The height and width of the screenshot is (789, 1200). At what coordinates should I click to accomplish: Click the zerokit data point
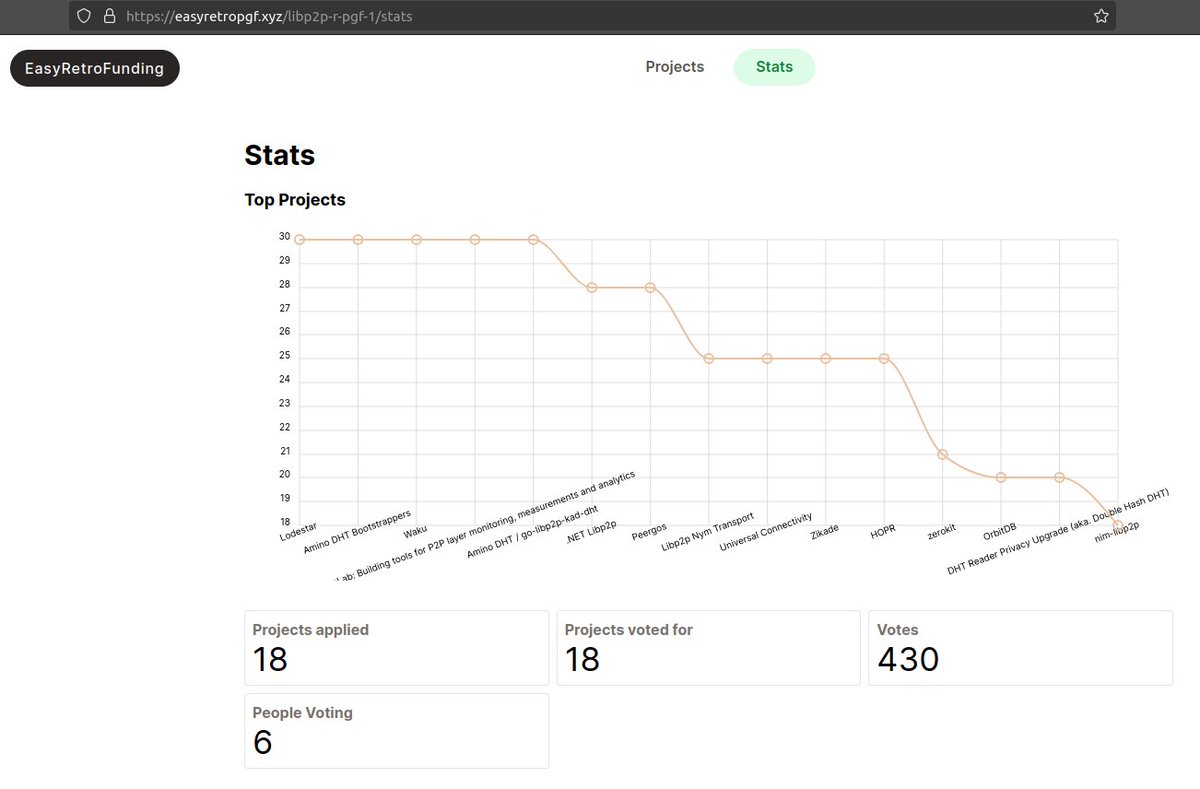tap(942, 454)
